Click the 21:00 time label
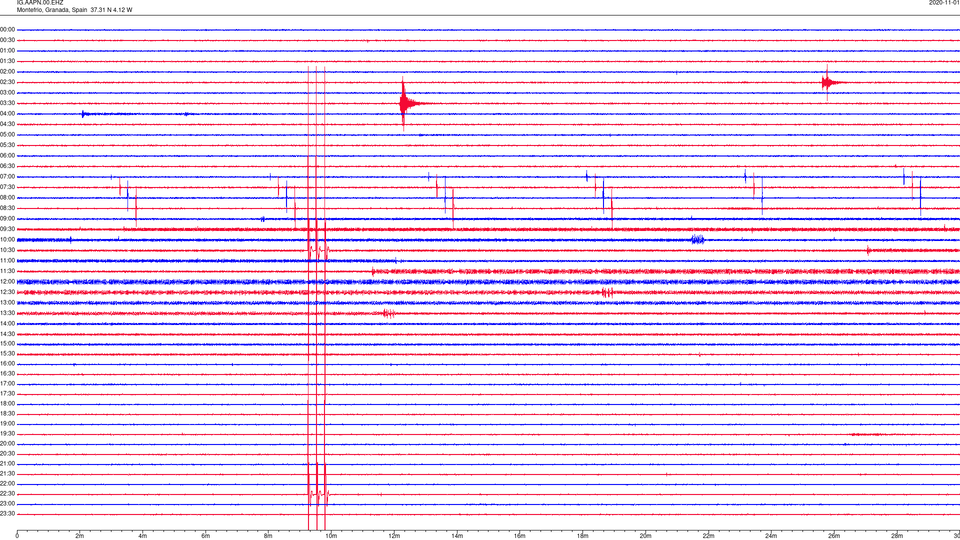This screenshot has width=960, height=540. coord(7,463)
